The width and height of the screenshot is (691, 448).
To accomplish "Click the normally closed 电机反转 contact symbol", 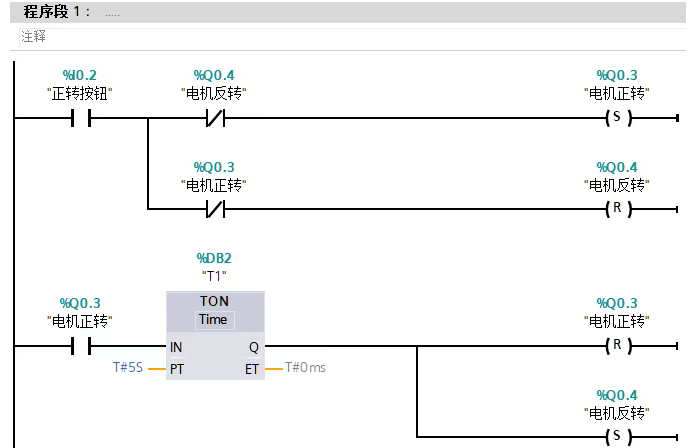I will [215, 118].
